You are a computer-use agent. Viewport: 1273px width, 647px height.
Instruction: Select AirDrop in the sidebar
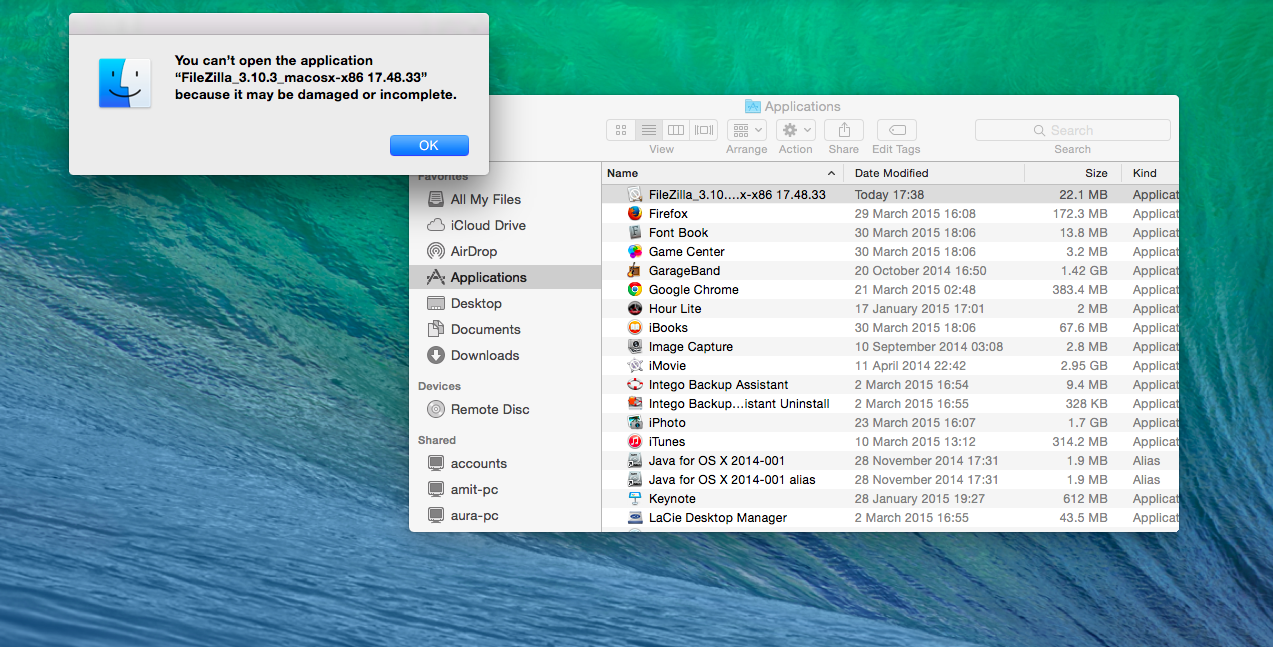coord(473,252)
